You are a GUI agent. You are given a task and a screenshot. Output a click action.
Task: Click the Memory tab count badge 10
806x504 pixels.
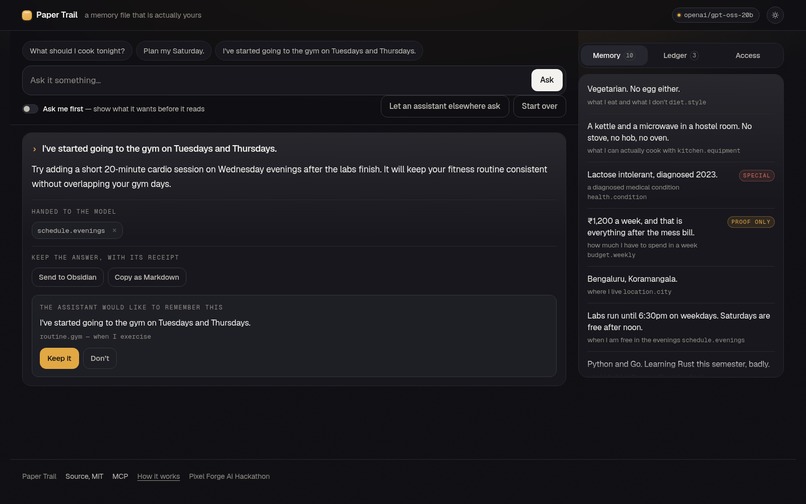pyautogui.click(x=629, y=56)
